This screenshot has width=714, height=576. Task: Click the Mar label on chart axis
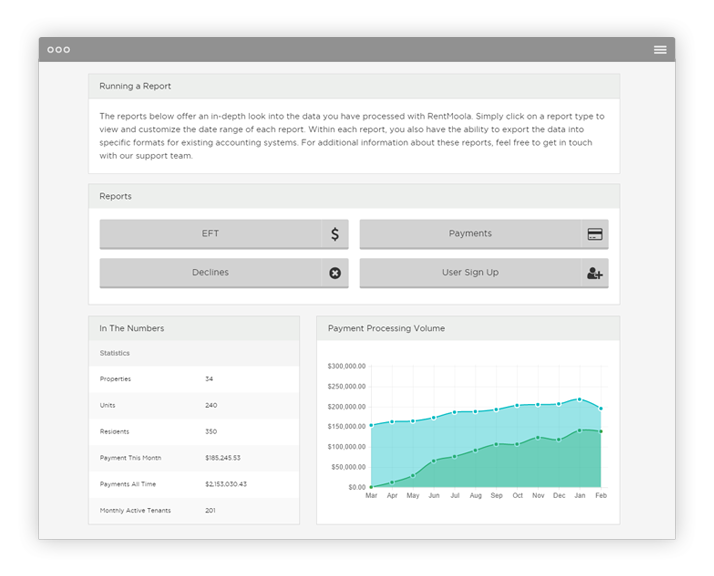click(x=371, y=495)
